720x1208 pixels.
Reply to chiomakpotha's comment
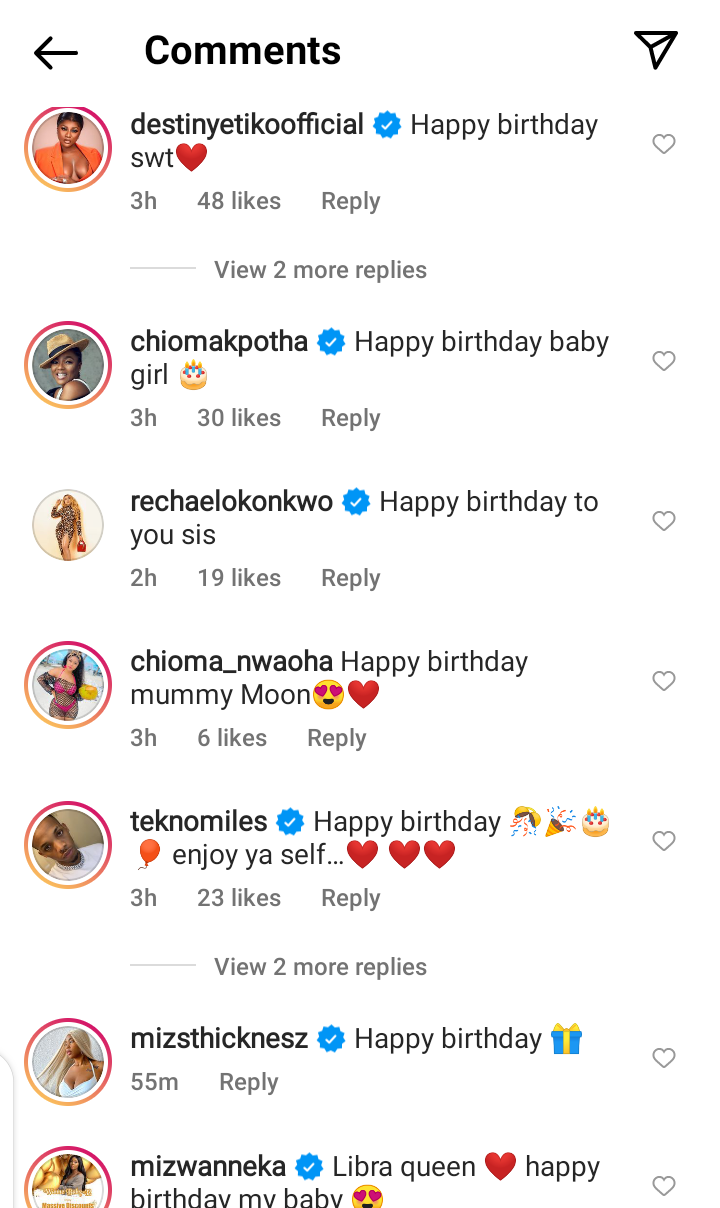coord(350,418)
